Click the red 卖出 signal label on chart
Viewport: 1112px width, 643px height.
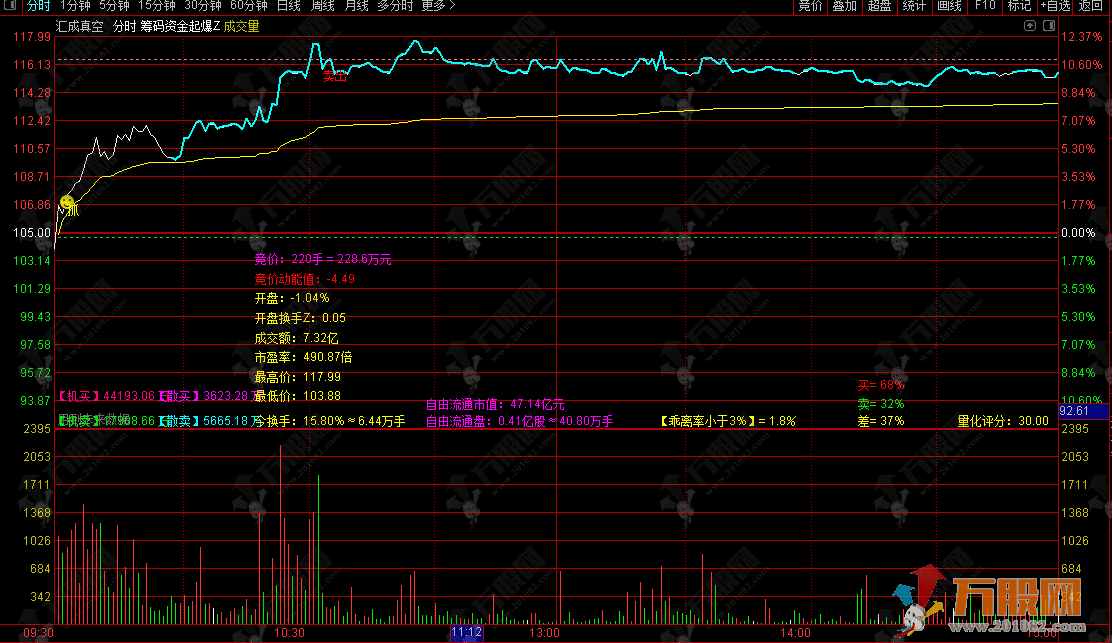click(x=334, y=77)
